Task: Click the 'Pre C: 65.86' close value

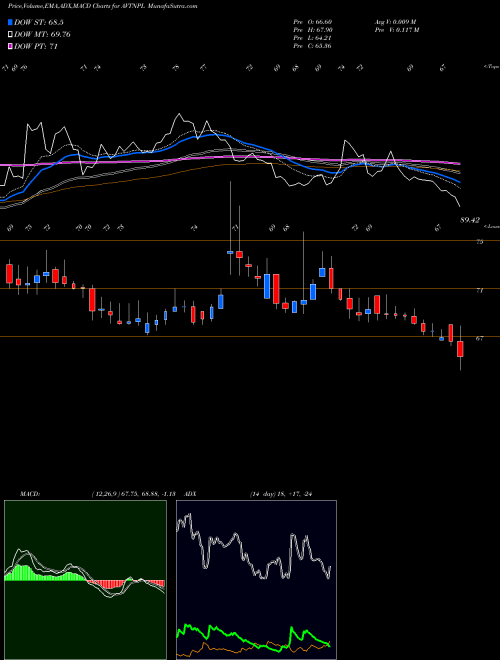Action: (x=313, y=46)
